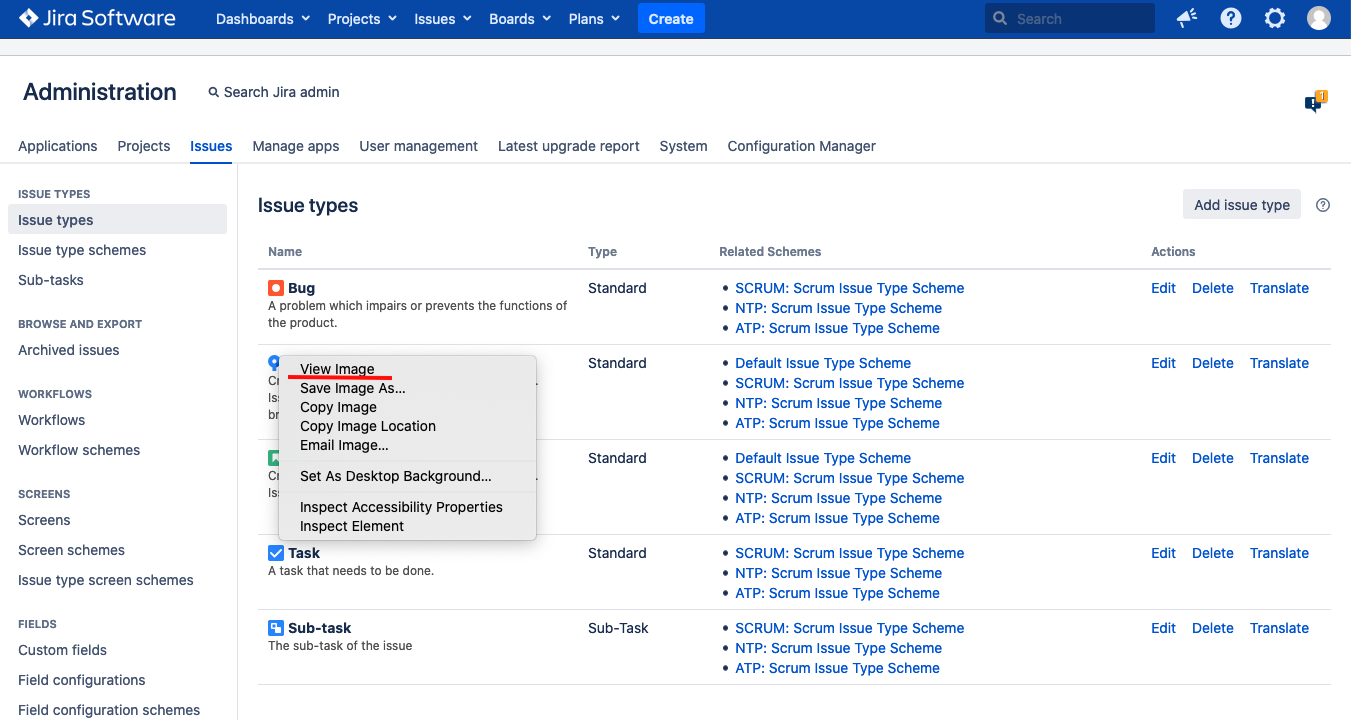Open the Help question mark menu
This screenshot has width=1351, height=720.
(x=1231, y=18)
